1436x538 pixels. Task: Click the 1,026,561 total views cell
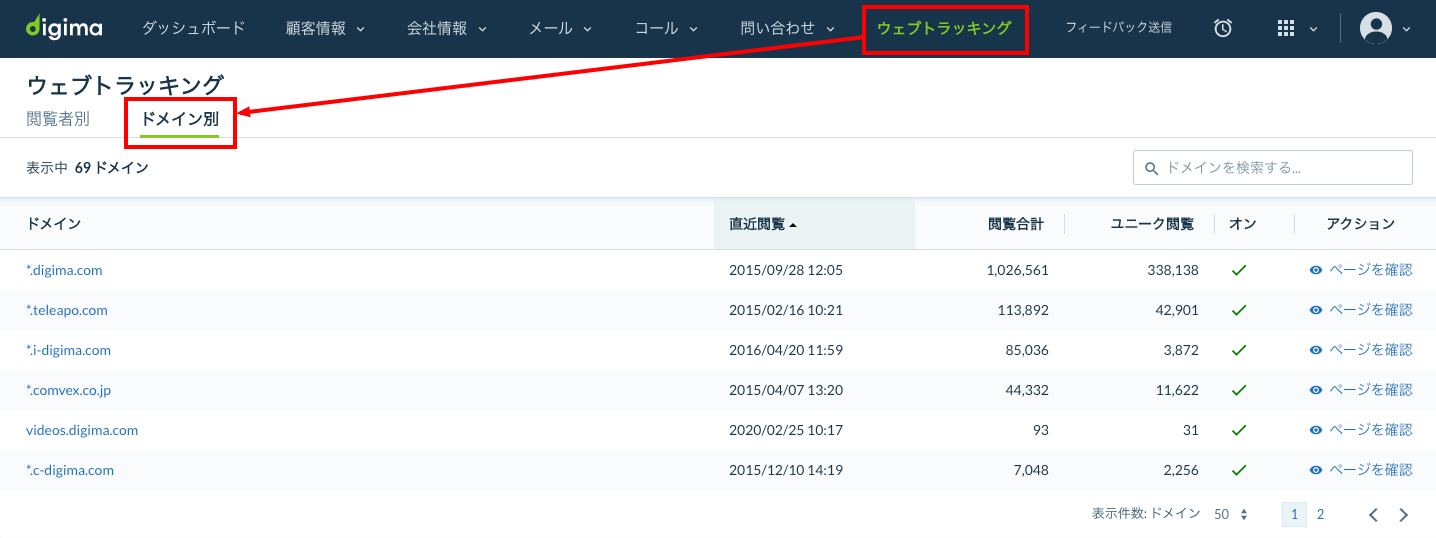click(x=1017, y=270)
